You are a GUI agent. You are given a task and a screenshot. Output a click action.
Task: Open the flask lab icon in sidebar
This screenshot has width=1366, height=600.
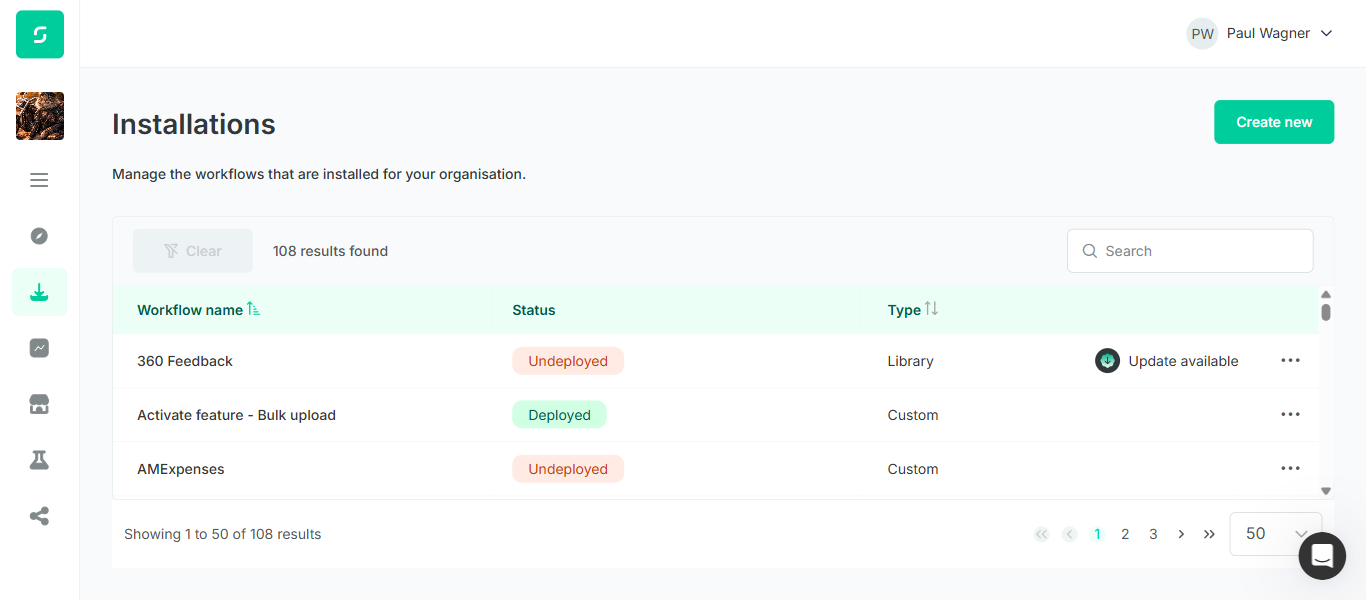[x=39, y=460]
